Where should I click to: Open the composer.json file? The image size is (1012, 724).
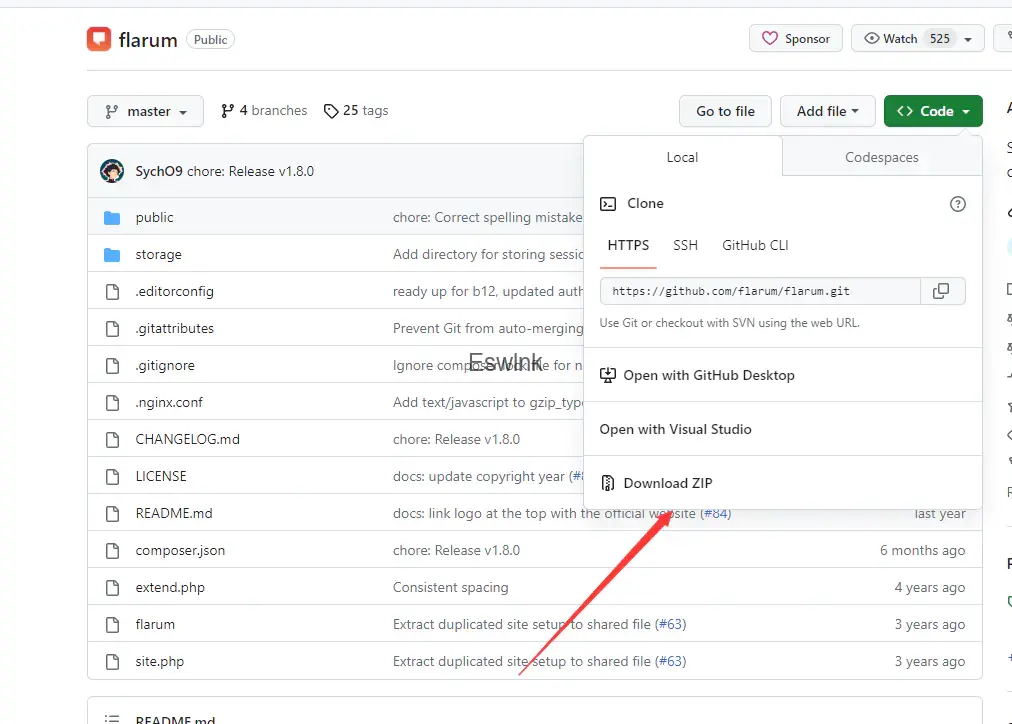click(180, 550)
